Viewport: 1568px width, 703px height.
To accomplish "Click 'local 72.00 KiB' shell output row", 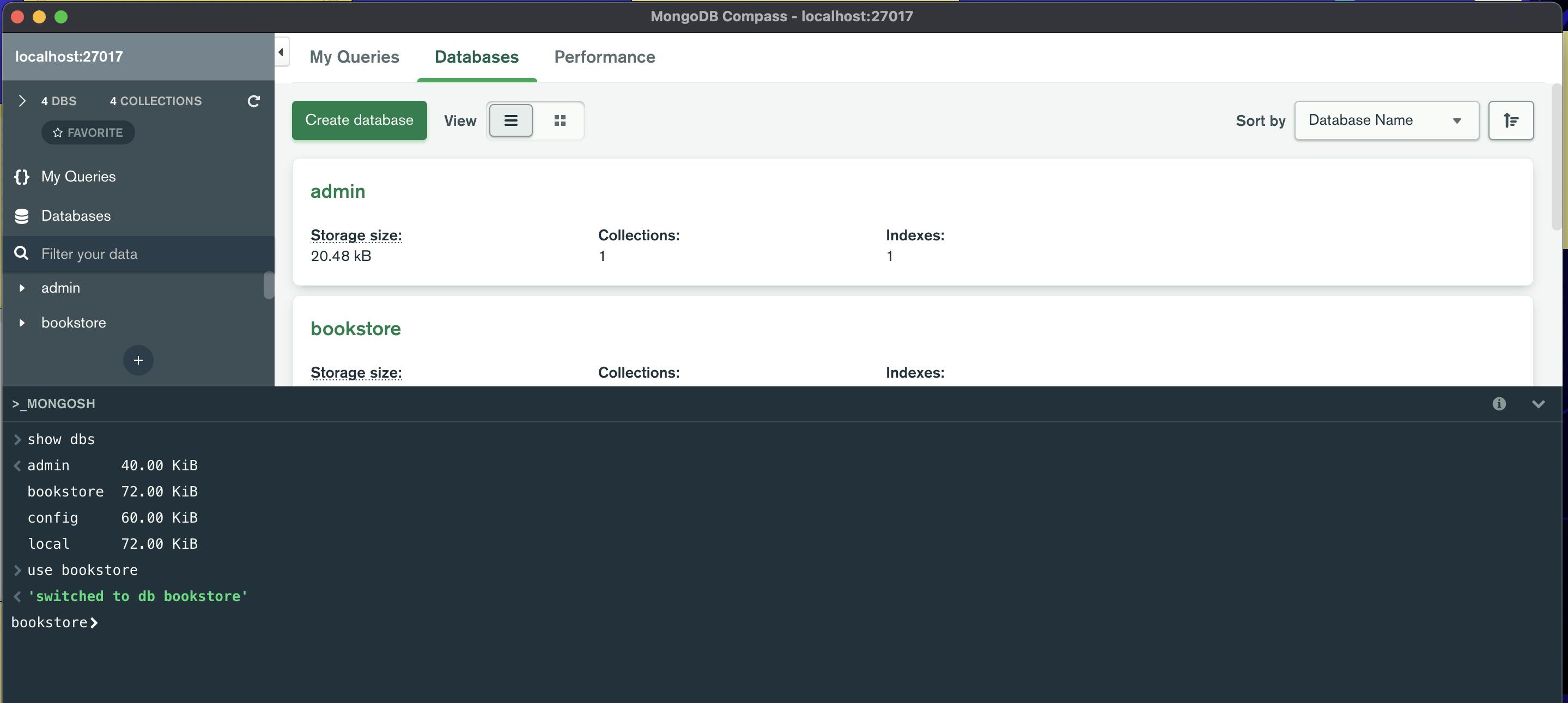I will click(113, 544).
